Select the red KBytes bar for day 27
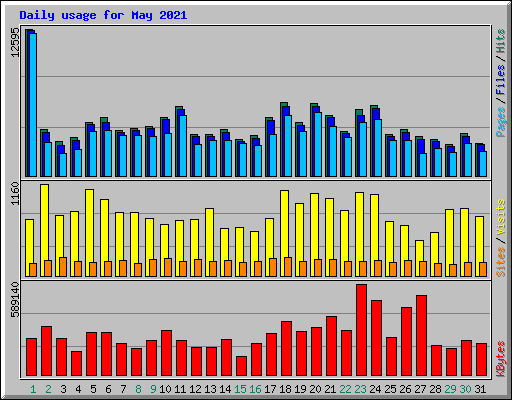The image size is (512, 400). (421, 336)
